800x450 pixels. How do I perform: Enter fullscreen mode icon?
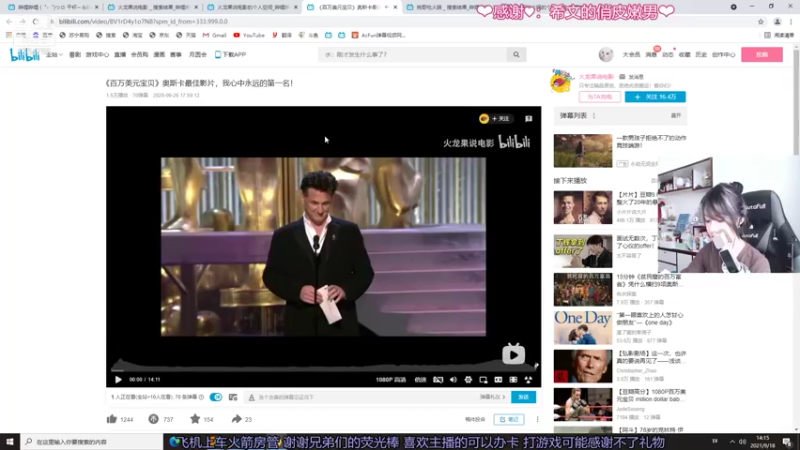click(x=528, y=380)
